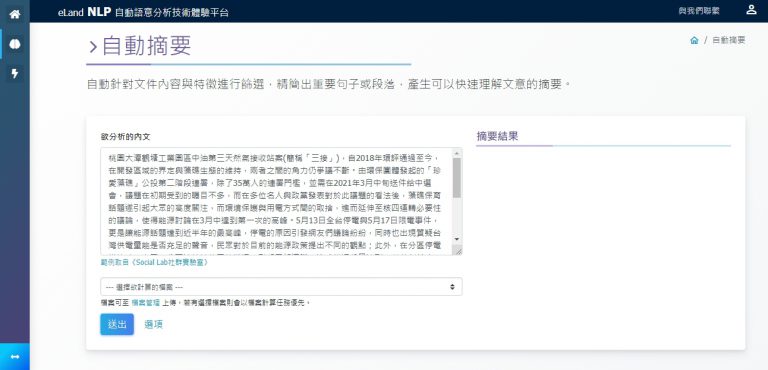Screen dimensions: 768x370
Task: Expand the sidebar with the arrows icon
Action: (x=15, y=357)
